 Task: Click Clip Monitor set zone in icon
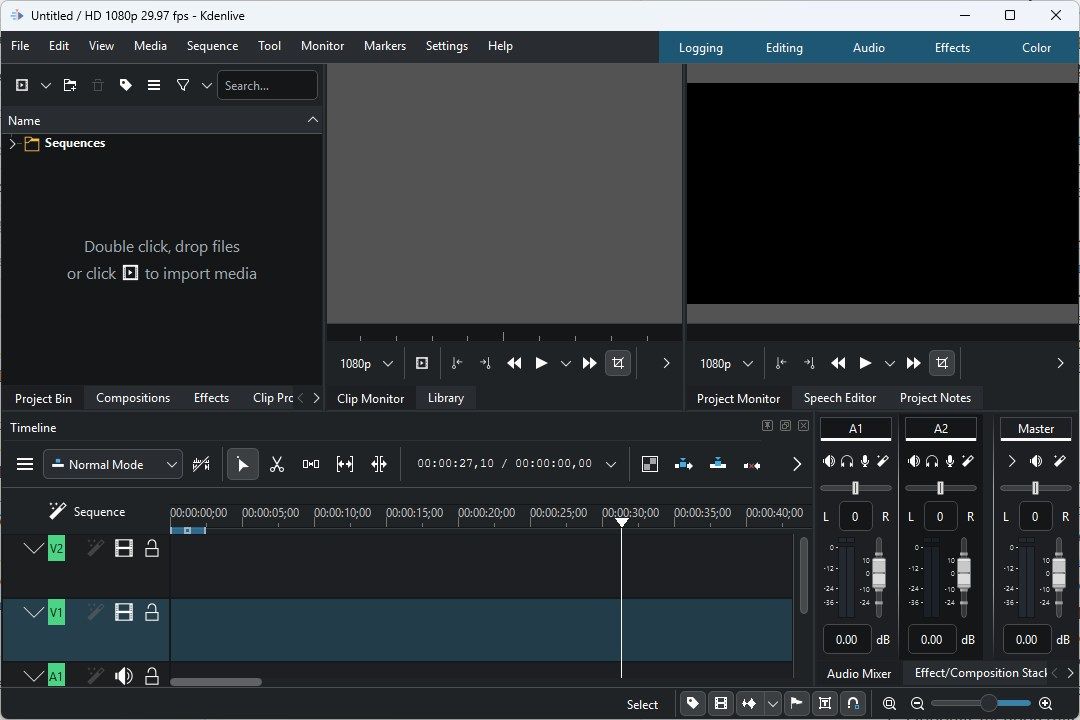pos(457,363)
